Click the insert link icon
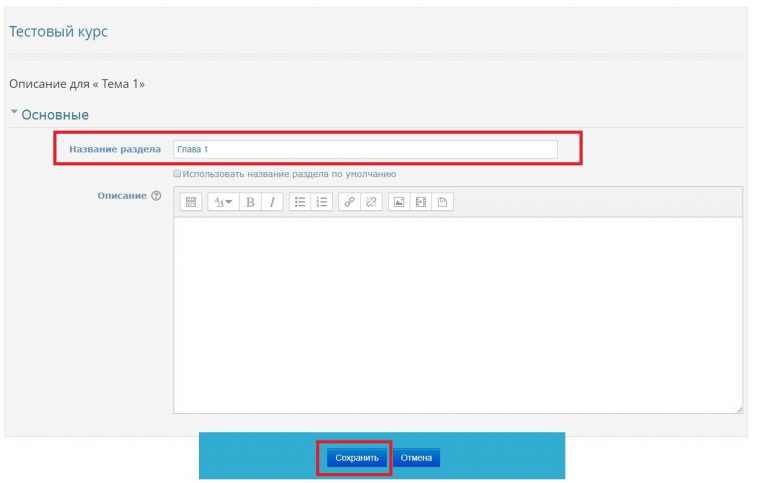This screenshot has width=768, height=483. 350,202
